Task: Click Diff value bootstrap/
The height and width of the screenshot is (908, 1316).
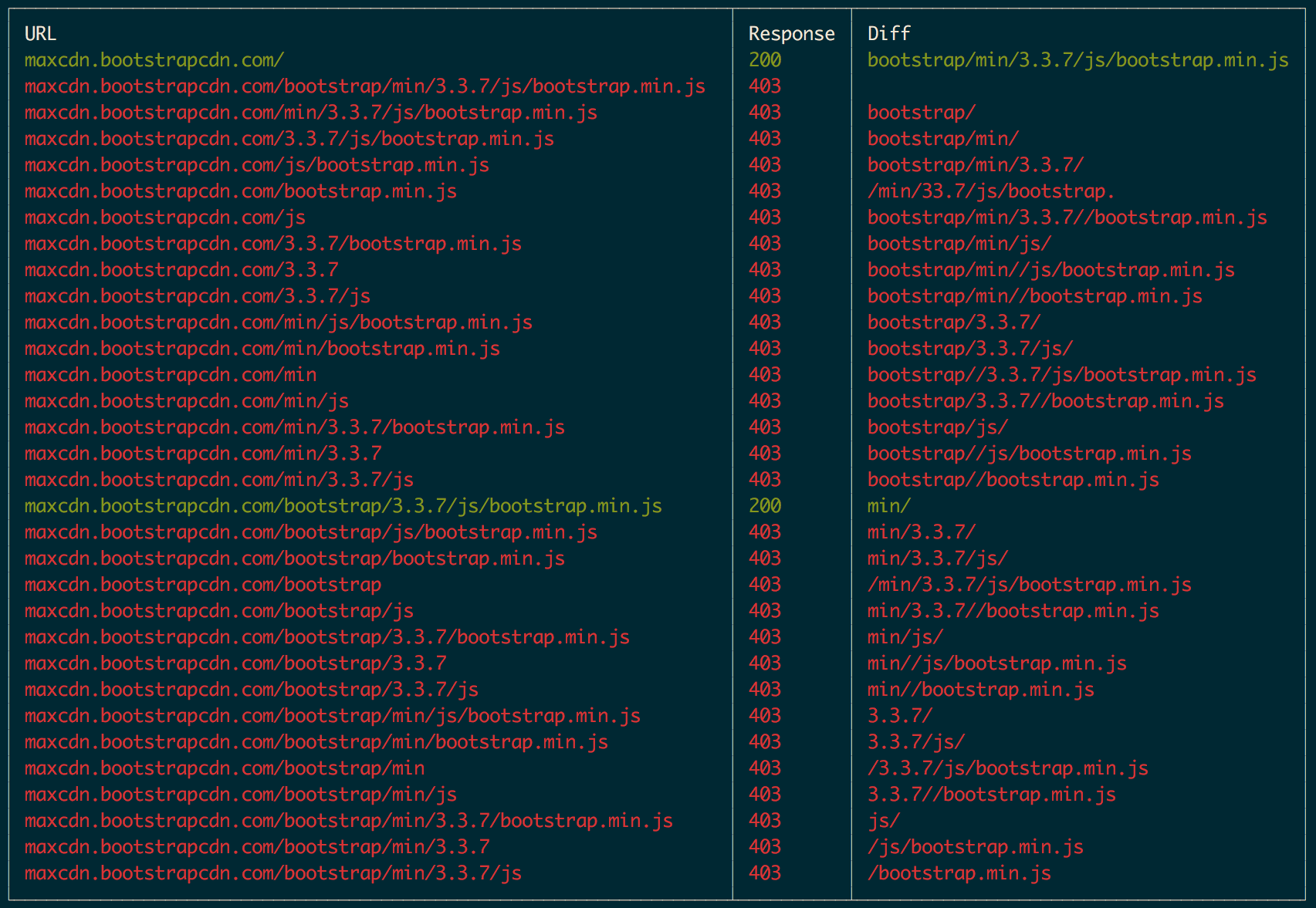Action: (x=922, y=113)
